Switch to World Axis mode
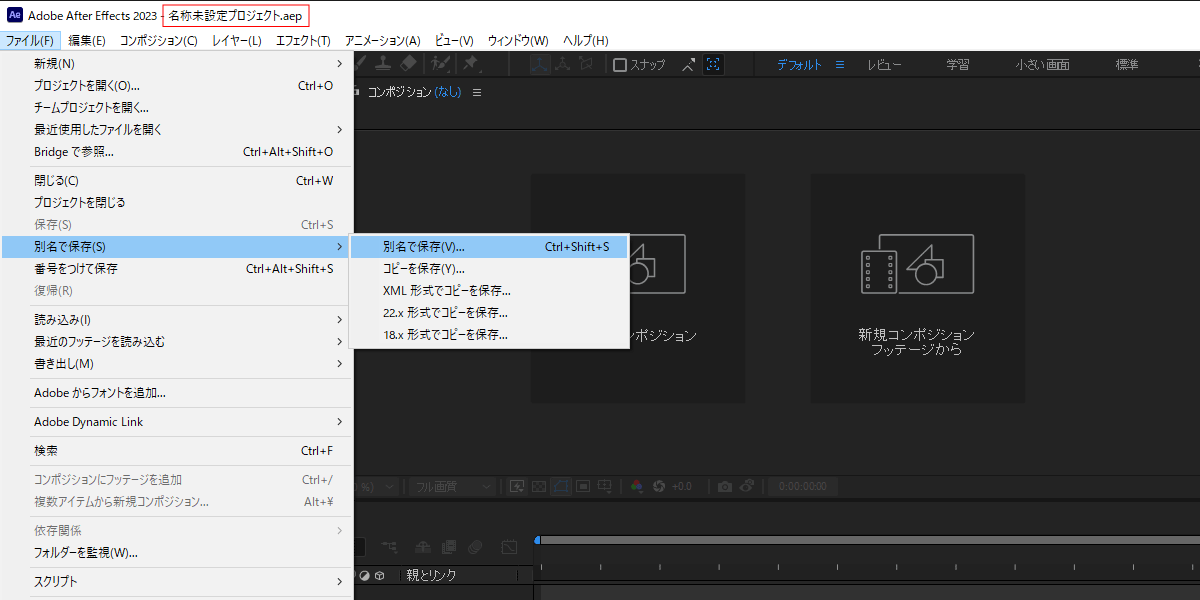 pyautogui.click(x=563, y=64)
